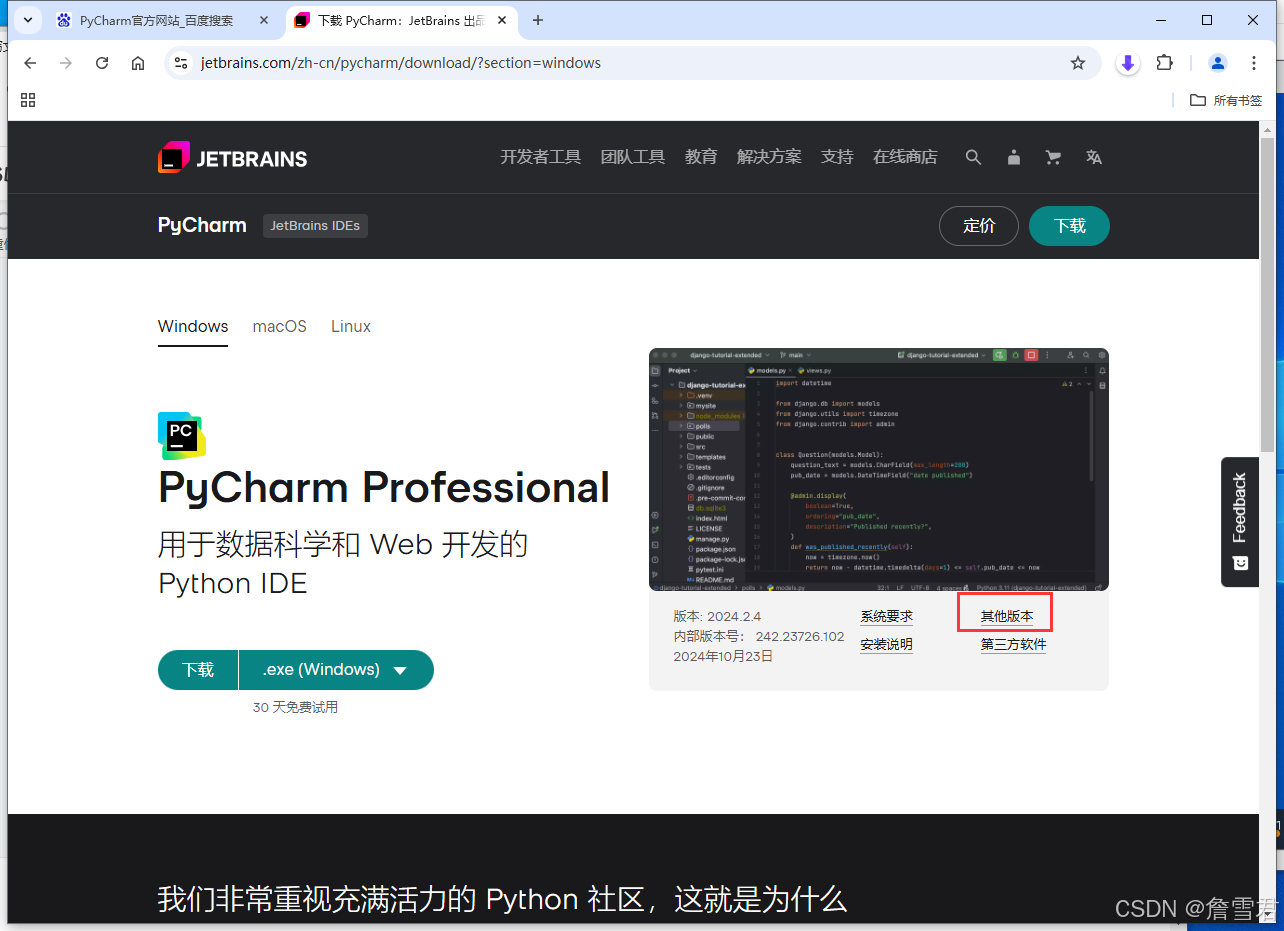The height and width of the screenshot is (931, 1284).
Task: Open the account profile icon in JetBrains header
Action: point(1014,157)
